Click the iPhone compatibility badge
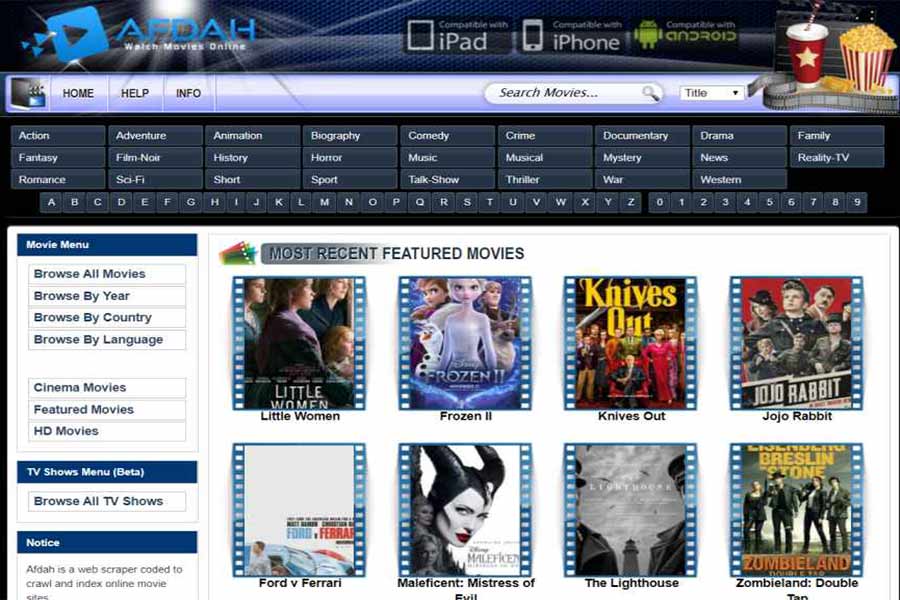 click(572, 36)
